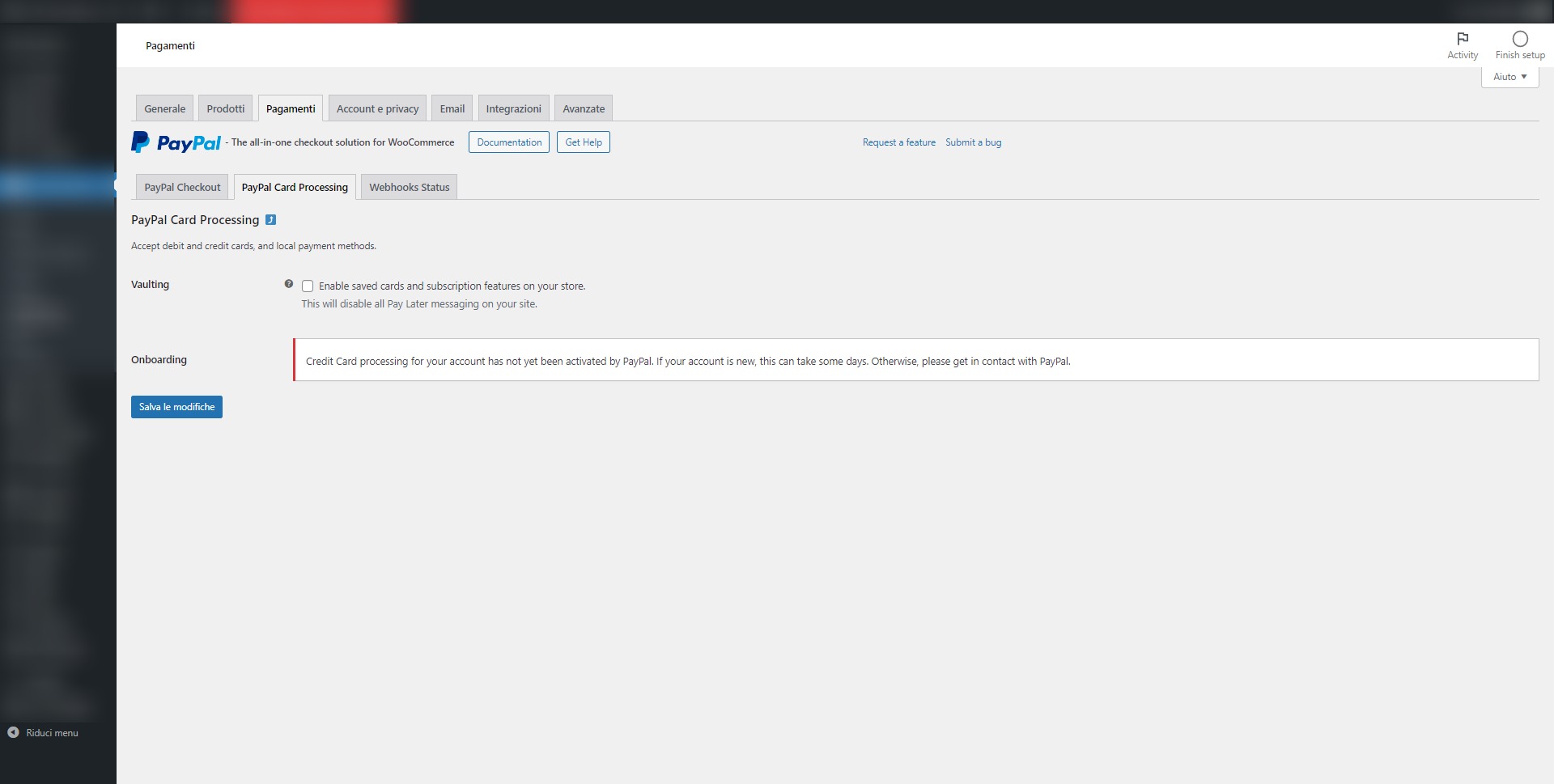
Task: Expand the Aiuto help panel
Action: pyautogui.click(x=1509, y=76)
